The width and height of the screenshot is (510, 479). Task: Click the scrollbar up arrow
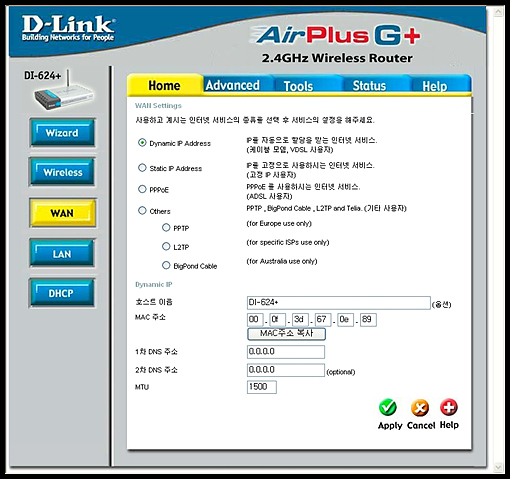(498, 13)
